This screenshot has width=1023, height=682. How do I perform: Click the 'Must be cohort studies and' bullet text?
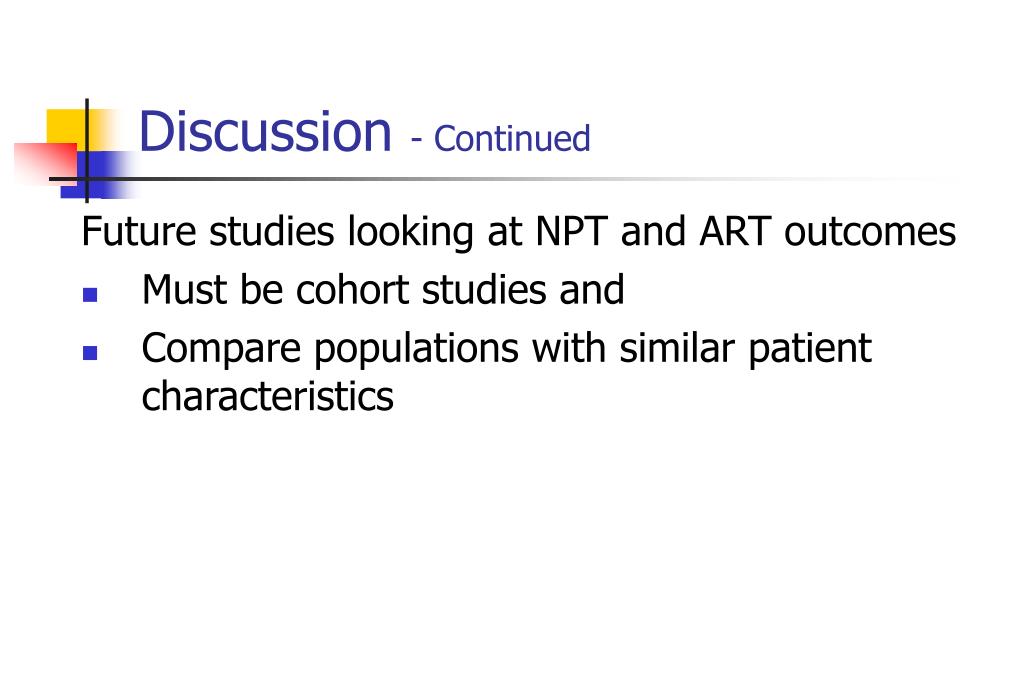tap(383, 290)
